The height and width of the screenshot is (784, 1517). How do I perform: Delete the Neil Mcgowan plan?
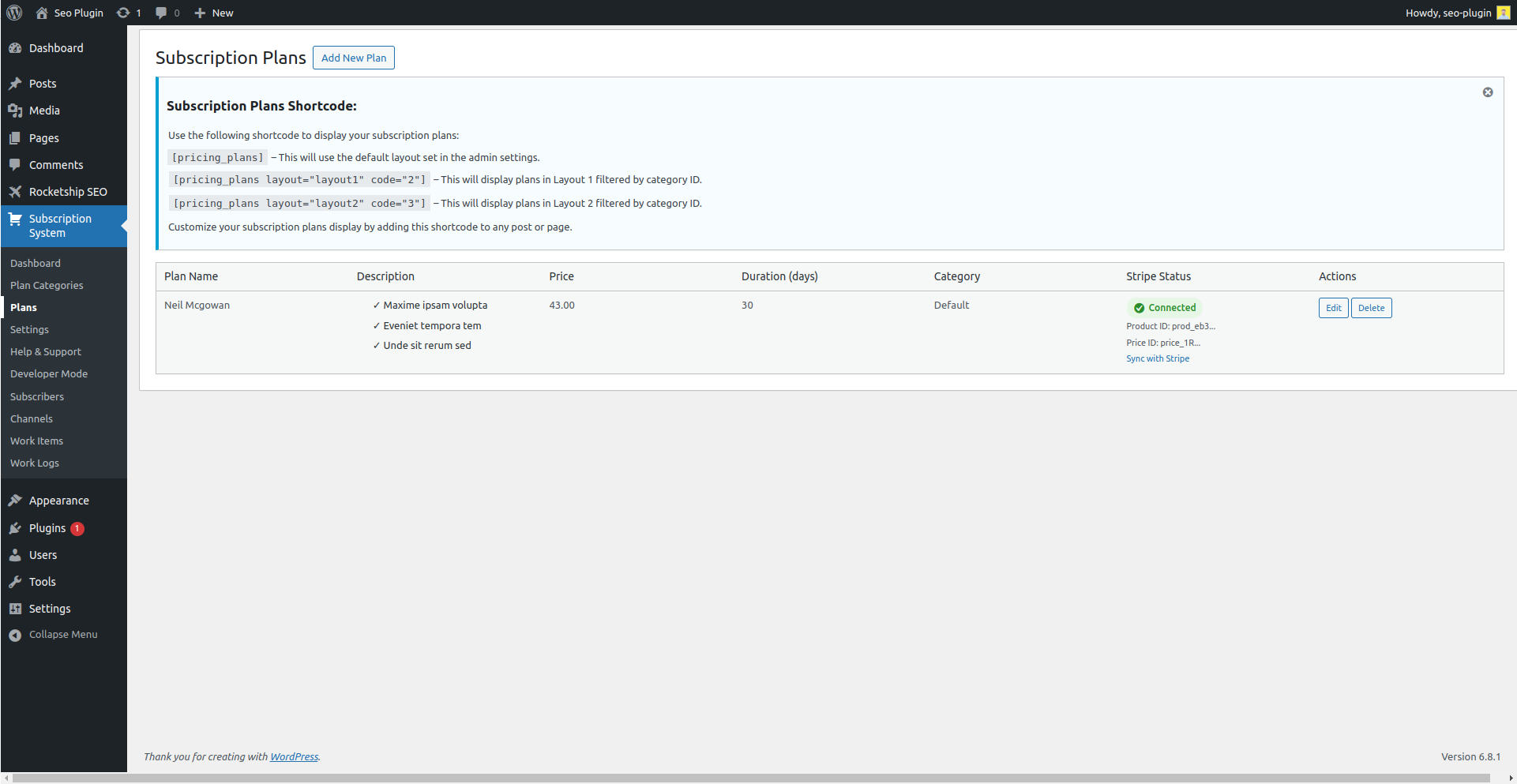[x=1371, y=308]
